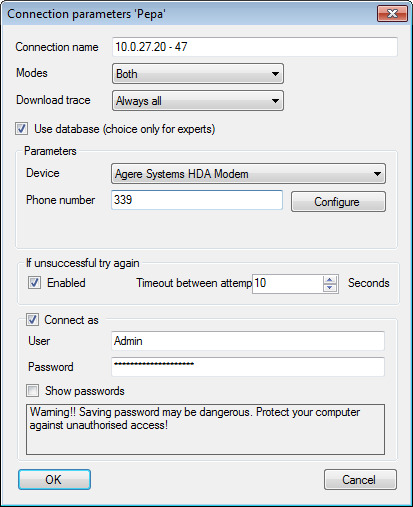Click the User field containing Admin
Image resolution: width=413 pixels, height=507 pixels.
248,341
